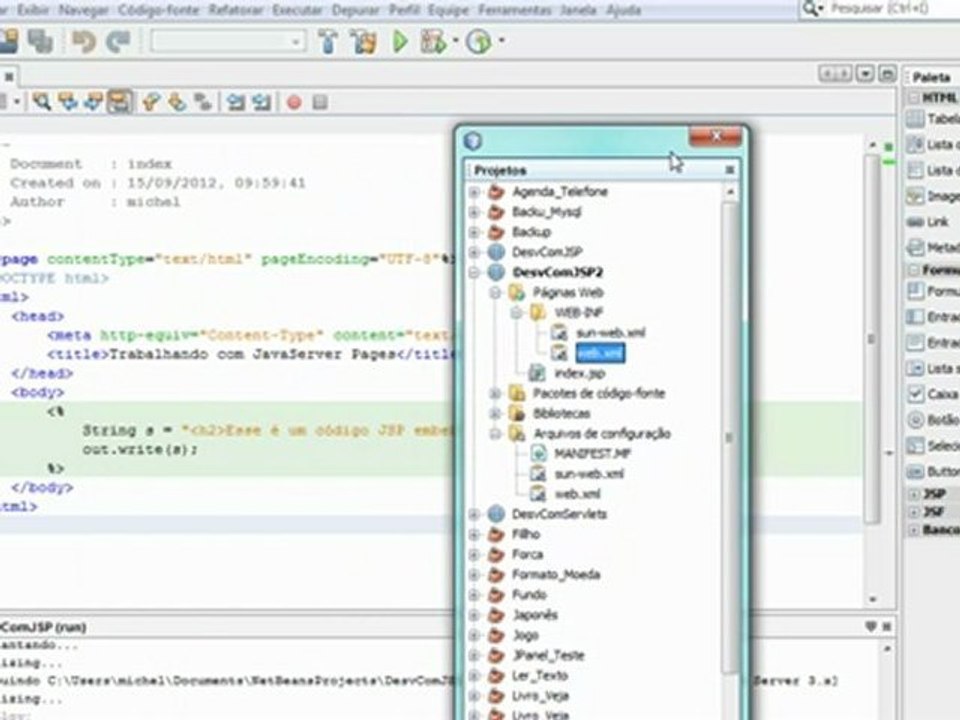Click the out.write(s); code line
Viewport: 960px width, 720px height.
point(140,449)
